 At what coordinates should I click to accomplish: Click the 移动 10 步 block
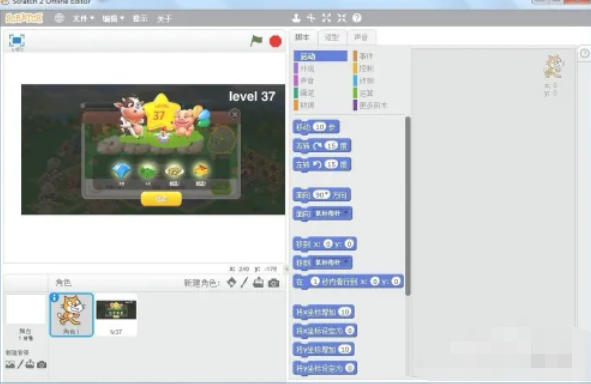(316, 127)
